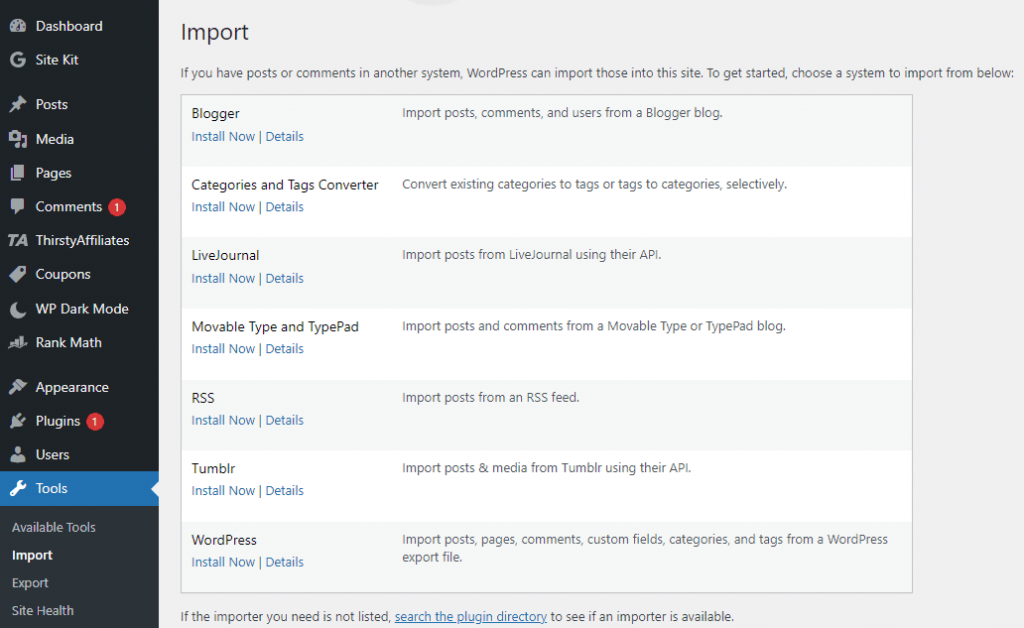View Details for the LiveJournal importer
Viewport: 1024px width, 628px height.
coord(284,278)
